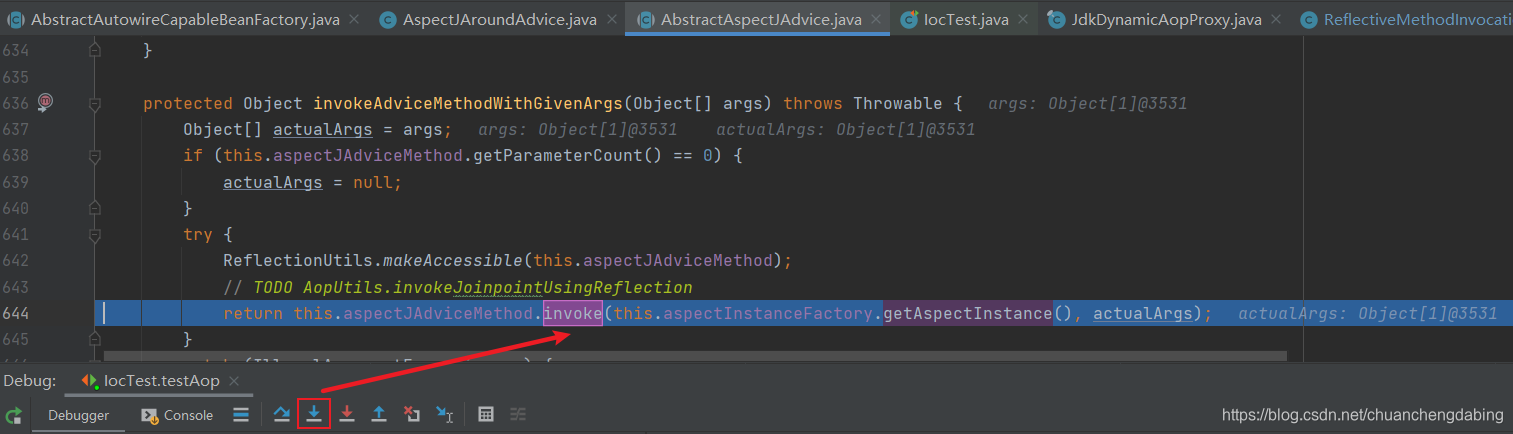Click line number 642 in the gutter
Image resolution: width=1513 pixels, height=434 pixels.
pyautogui.click(x=15, y=261)
